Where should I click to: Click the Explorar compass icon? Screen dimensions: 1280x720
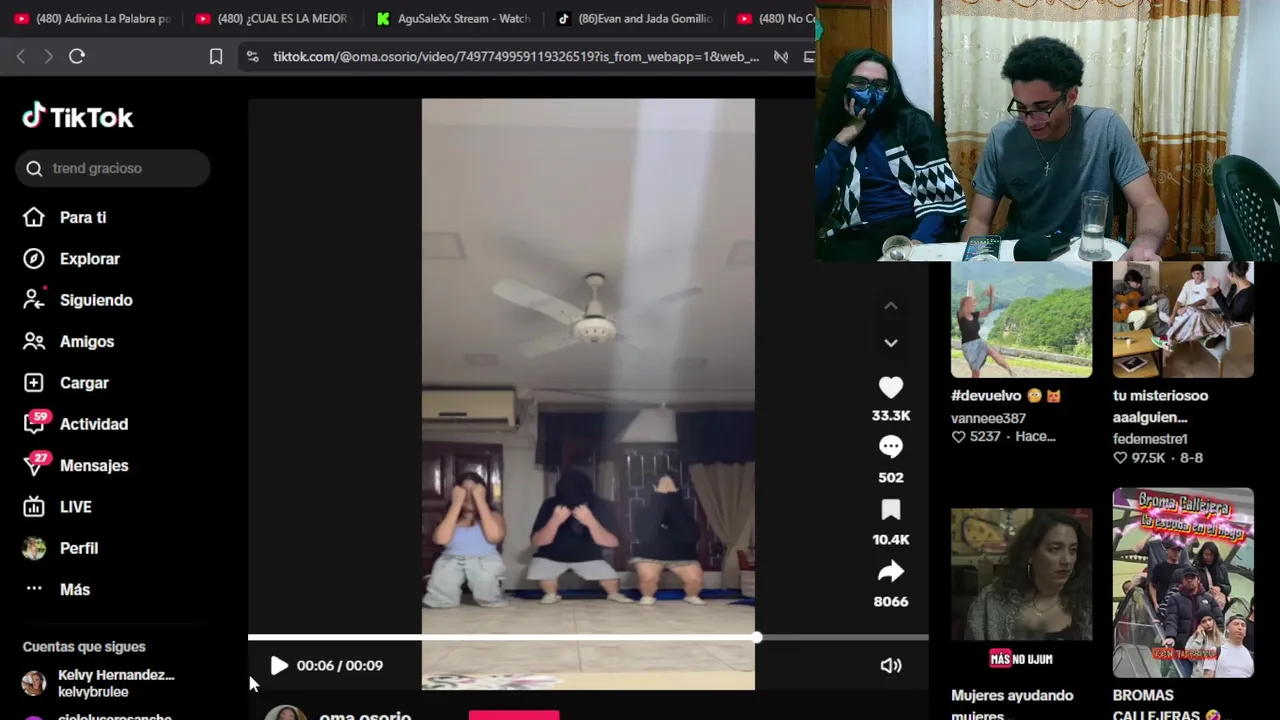point(34,259)
